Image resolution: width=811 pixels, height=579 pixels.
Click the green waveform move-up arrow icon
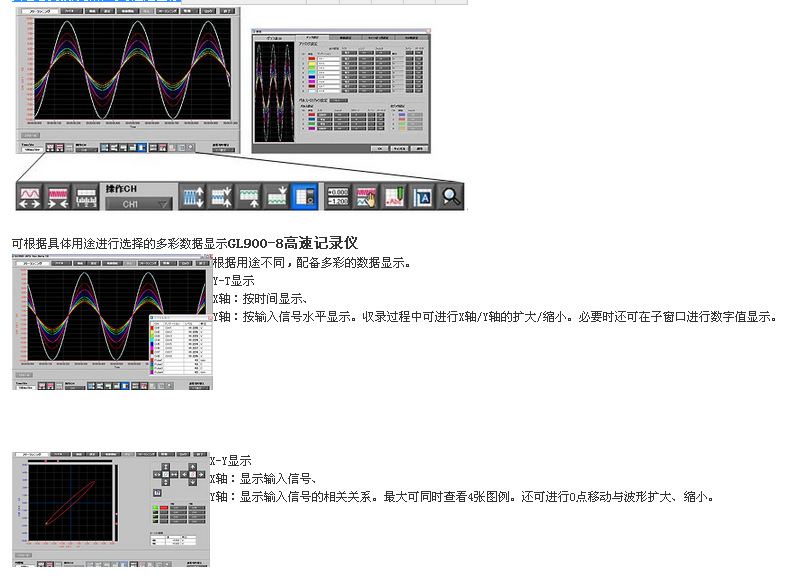[249, 197]
